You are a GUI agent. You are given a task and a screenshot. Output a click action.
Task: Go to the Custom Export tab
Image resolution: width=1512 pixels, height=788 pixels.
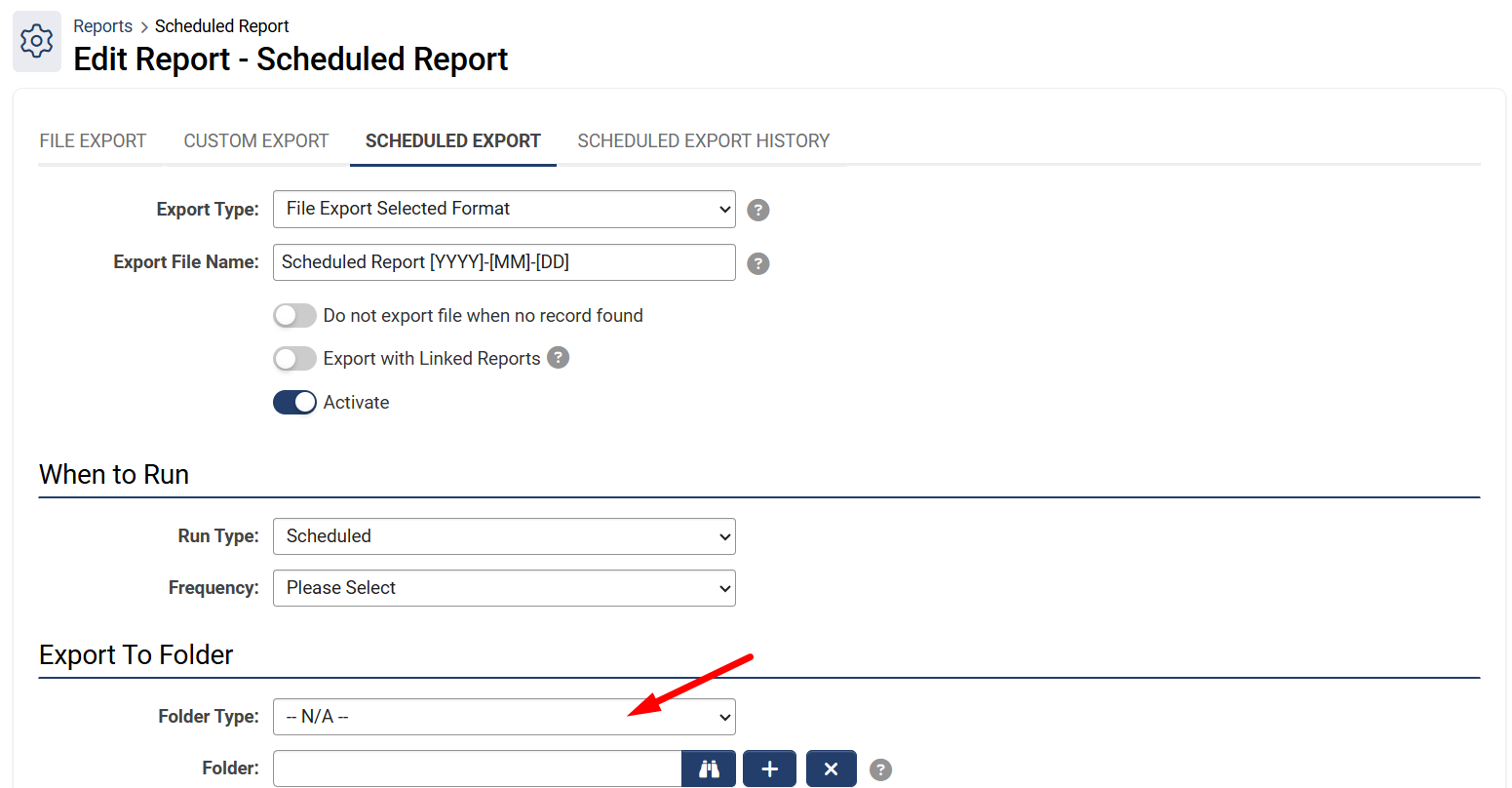click(x=256, y=141)
